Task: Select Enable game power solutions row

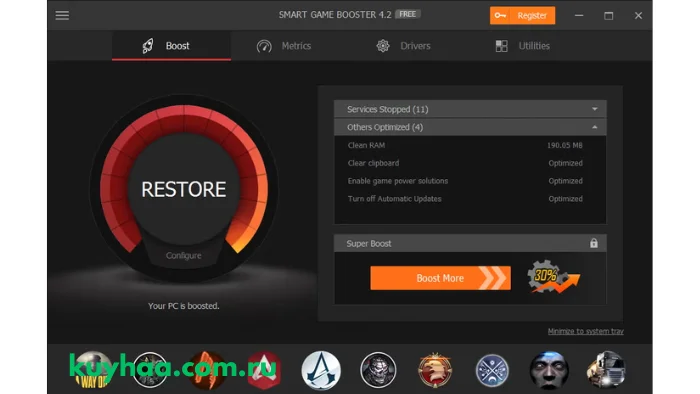Action: pyautogui.click(x=470, y=181)
